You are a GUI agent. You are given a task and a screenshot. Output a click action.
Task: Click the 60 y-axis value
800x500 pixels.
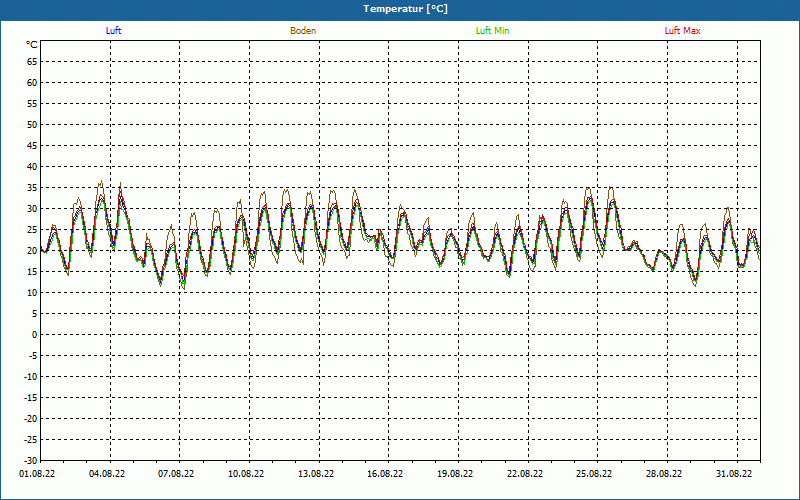point(32,83)
